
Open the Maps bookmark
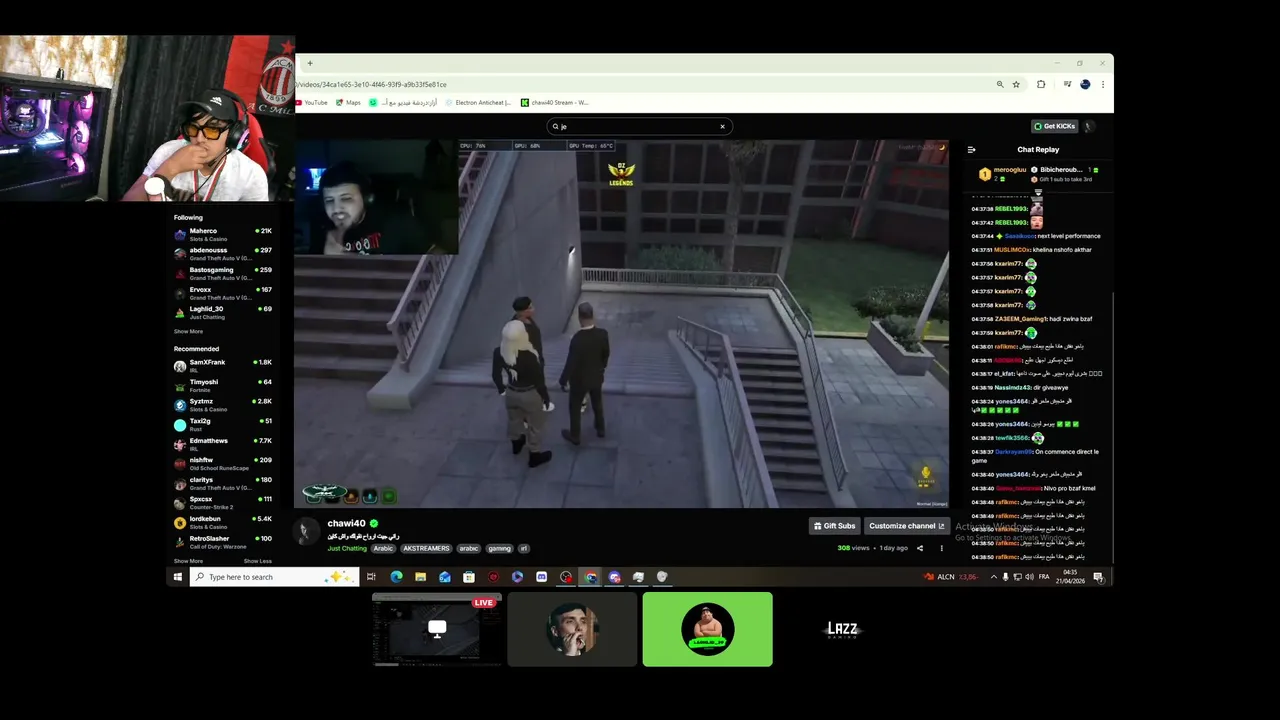point(348,102)
